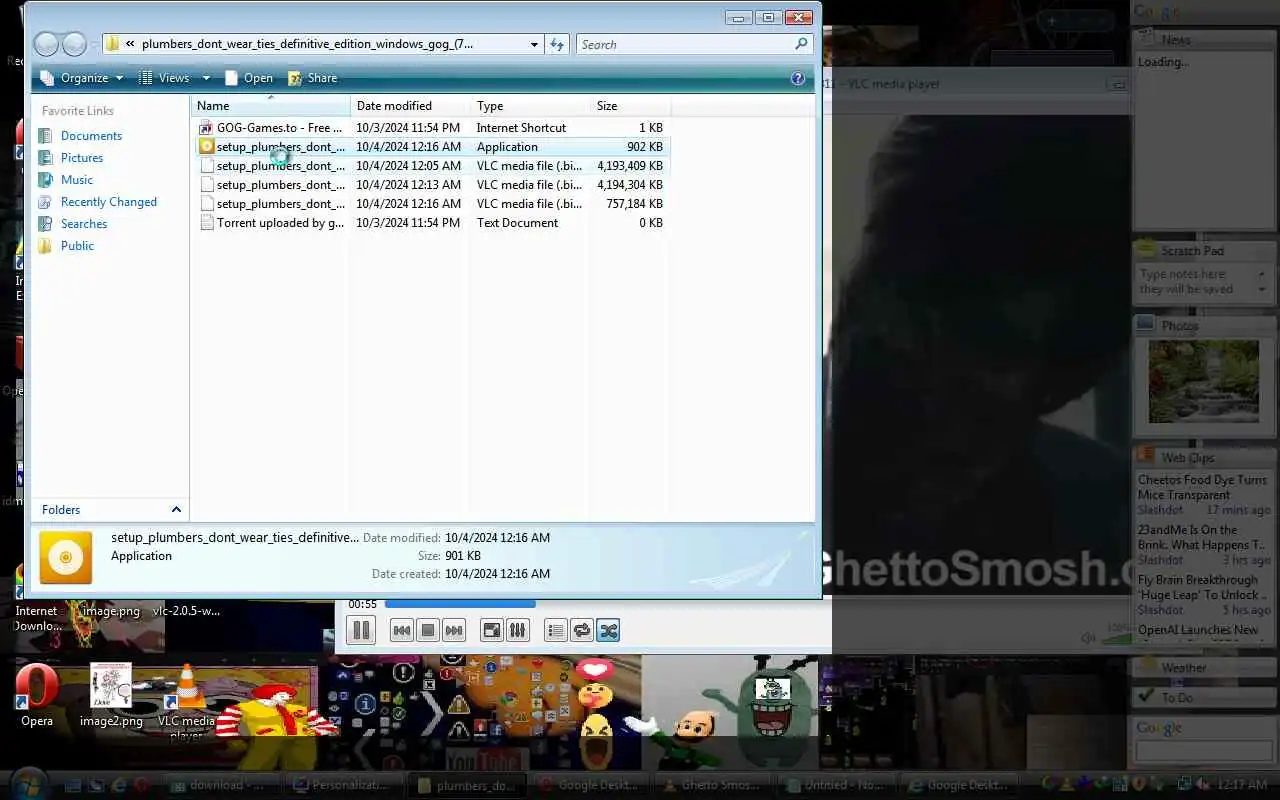1280x800 pixels.
Task: Click Open in Explorer toolbar
Action: (248, 78)
